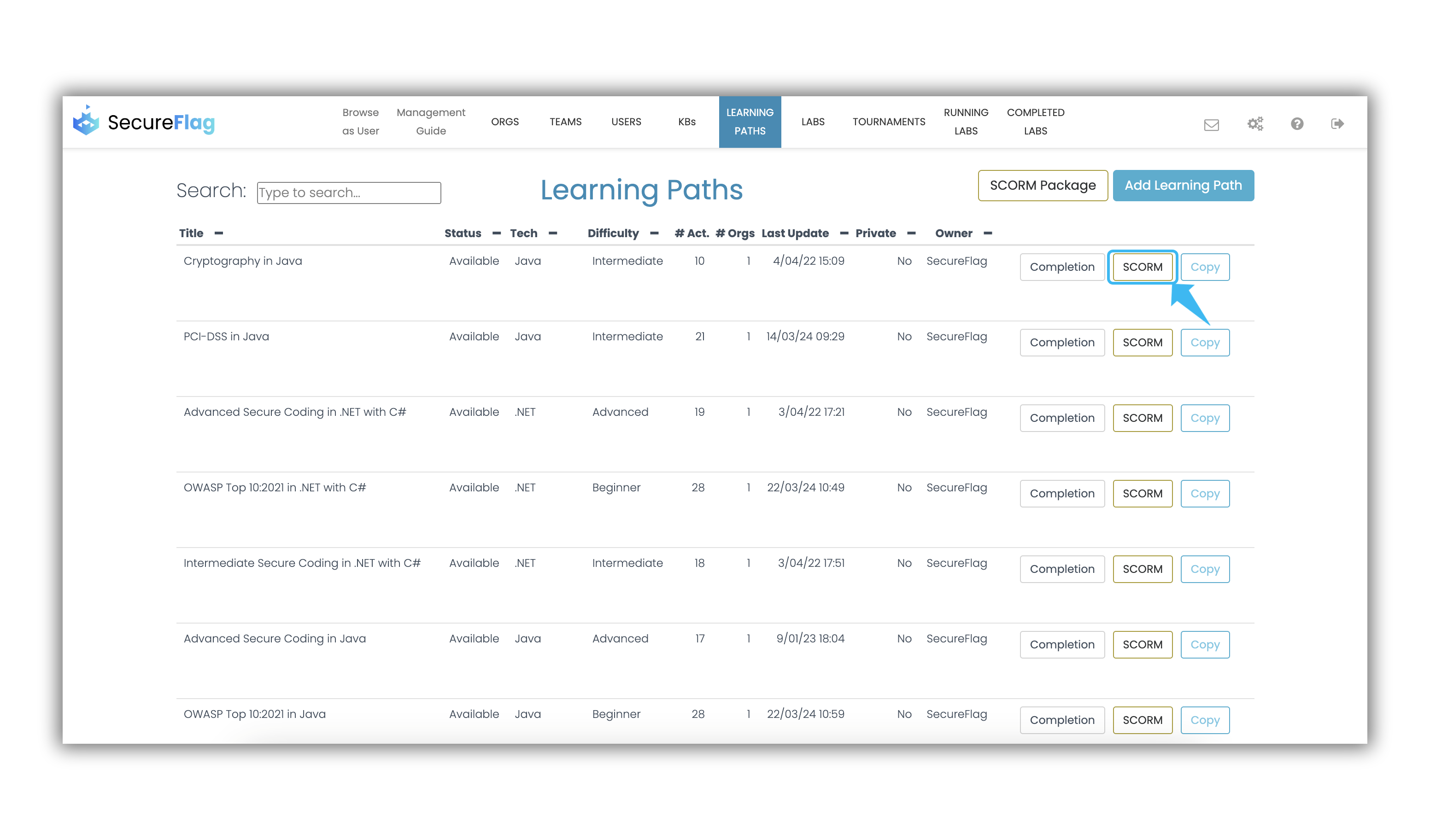Go to the USERS section
Viewport: 1430px width, 840px height.
pyautogui.click(x=626, y=122)
